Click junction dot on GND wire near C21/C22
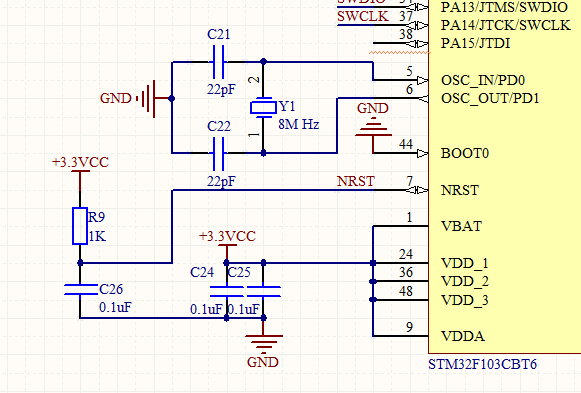Screen dimensions: 581x393 click(x=172, y=99)
